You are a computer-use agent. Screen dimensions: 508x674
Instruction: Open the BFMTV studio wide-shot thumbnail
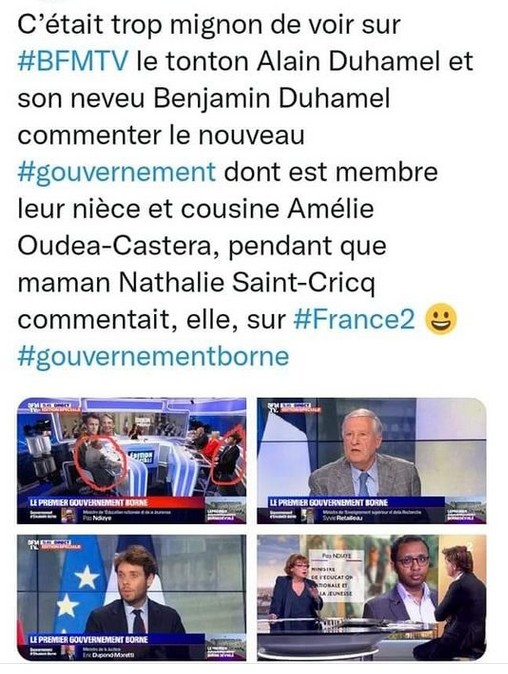coord(132,460)
